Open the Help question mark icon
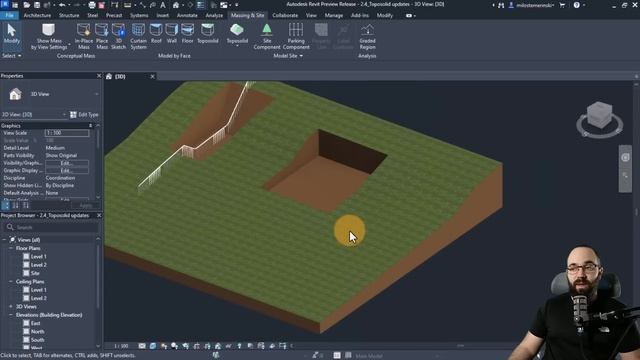The height and width of the screenshot is (360, 640). 576,5
